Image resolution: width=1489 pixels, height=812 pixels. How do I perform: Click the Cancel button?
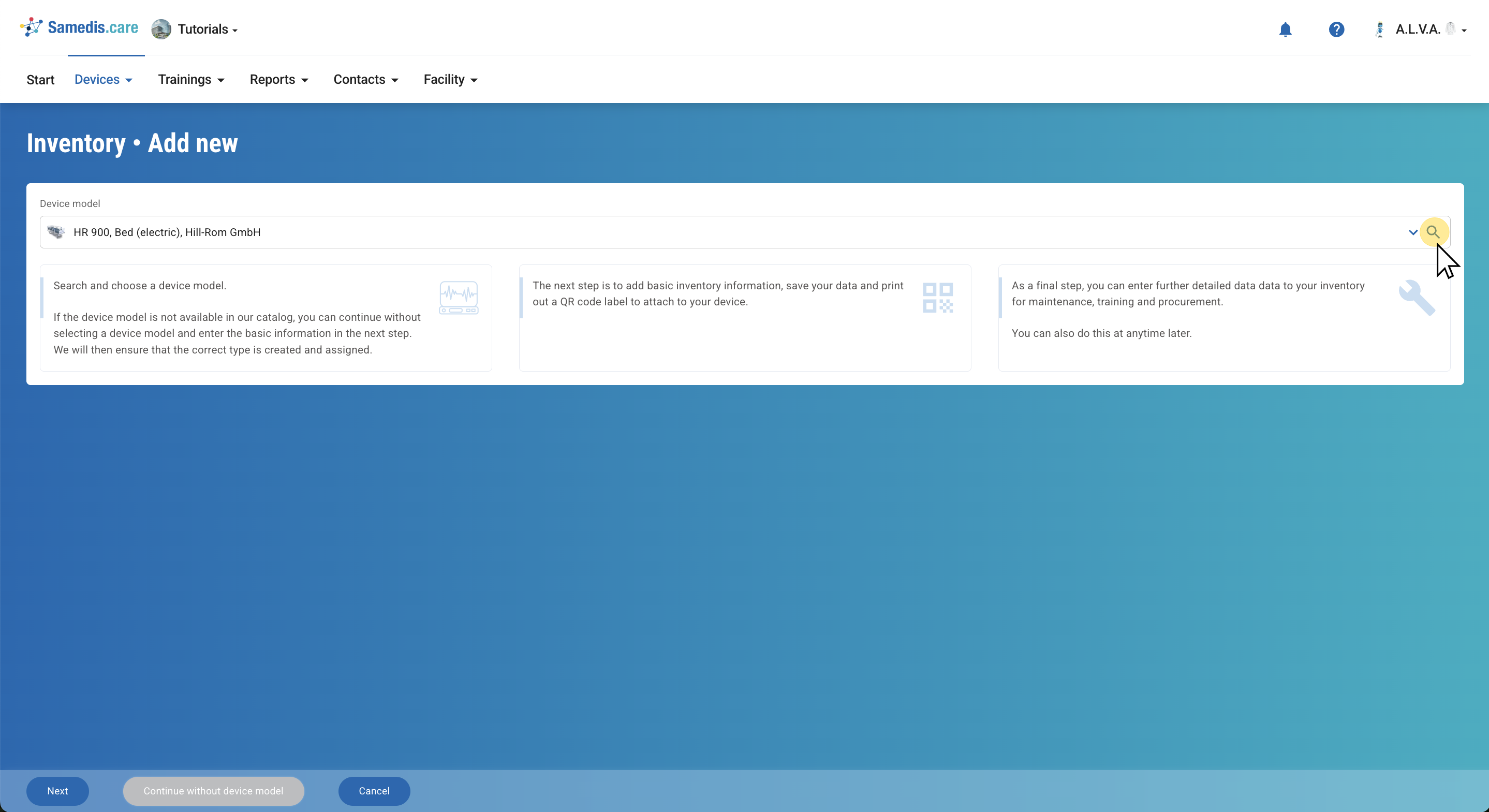374,791
